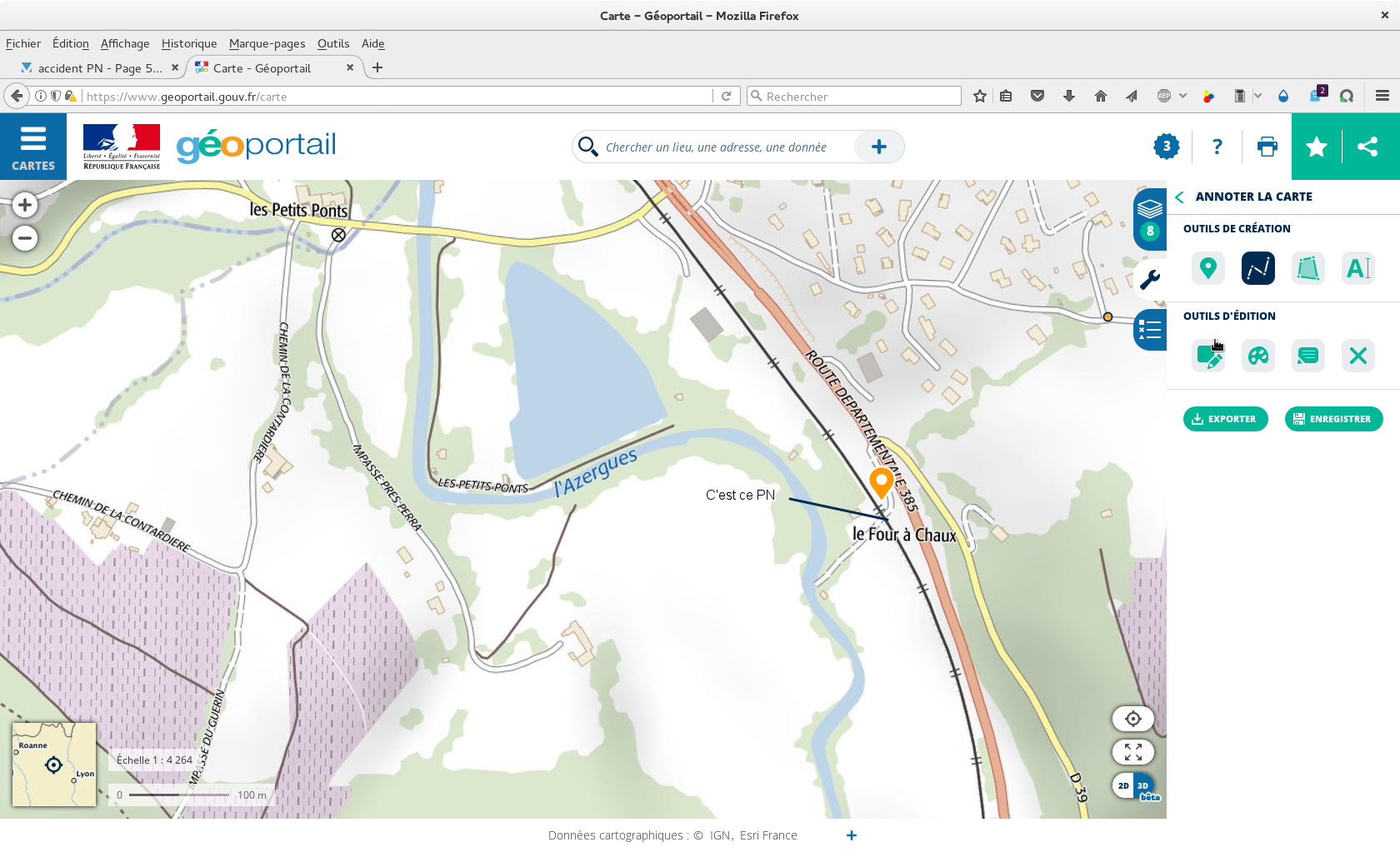Click the Enregistrer button
The width and height of the screenshot is (1400, 852).
coord(1333,419)
